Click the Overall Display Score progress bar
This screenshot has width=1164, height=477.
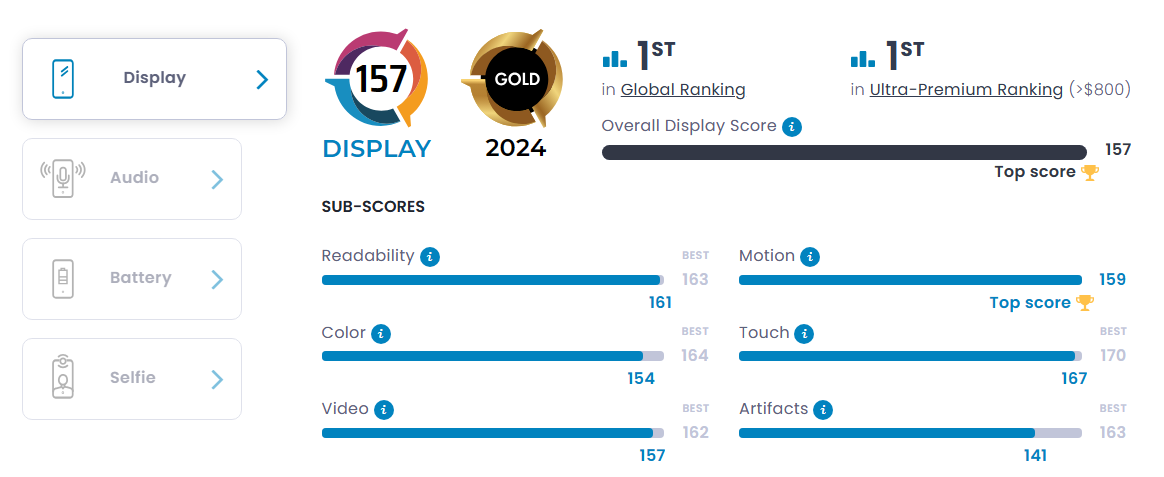[844, 153]
